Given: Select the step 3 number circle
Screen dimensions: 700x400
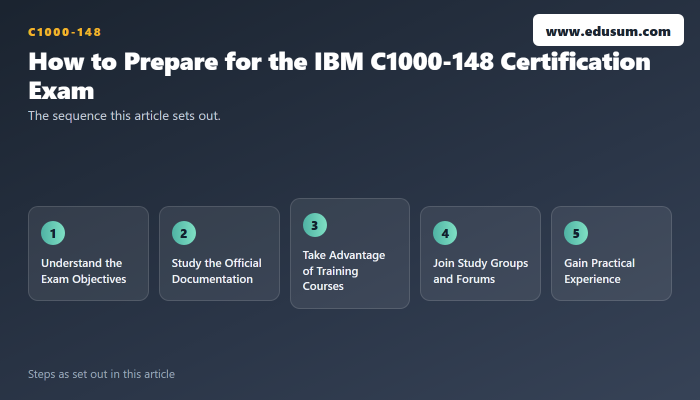Looking at the screenshot, I should 315,225.
